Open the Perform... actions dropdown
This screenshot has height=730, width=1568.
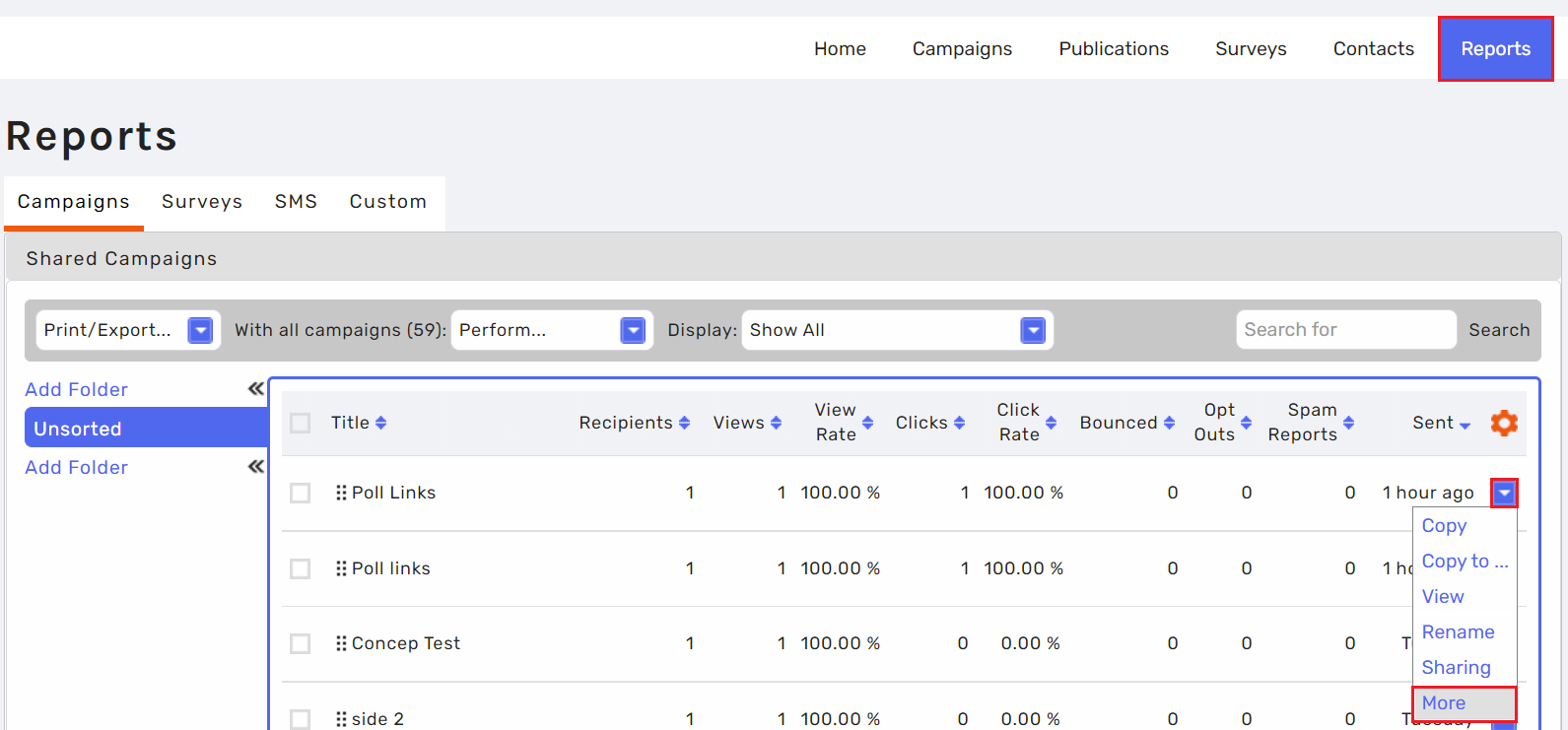pos(552,330)
